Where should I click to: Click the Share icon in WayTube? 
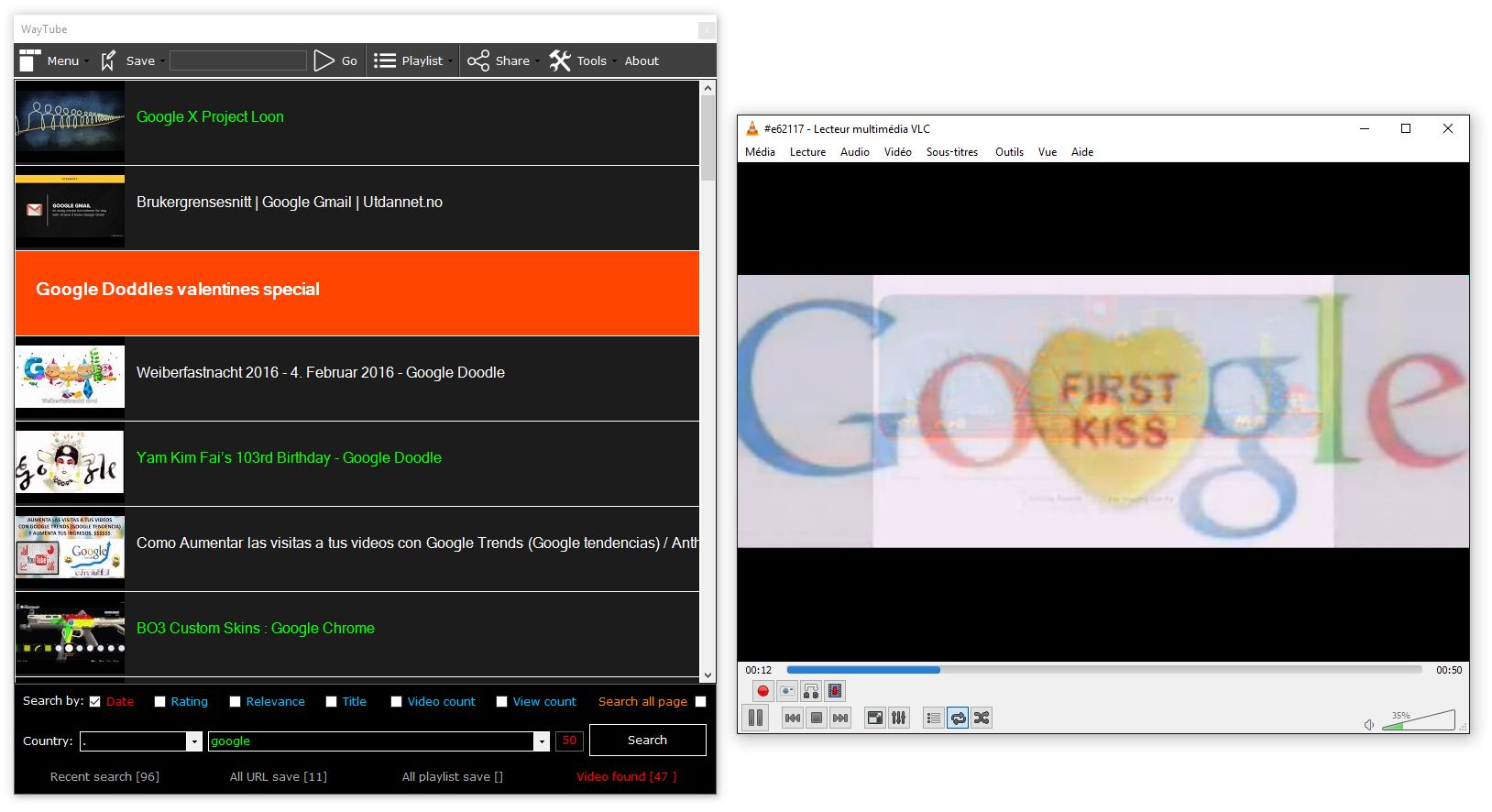478,60
